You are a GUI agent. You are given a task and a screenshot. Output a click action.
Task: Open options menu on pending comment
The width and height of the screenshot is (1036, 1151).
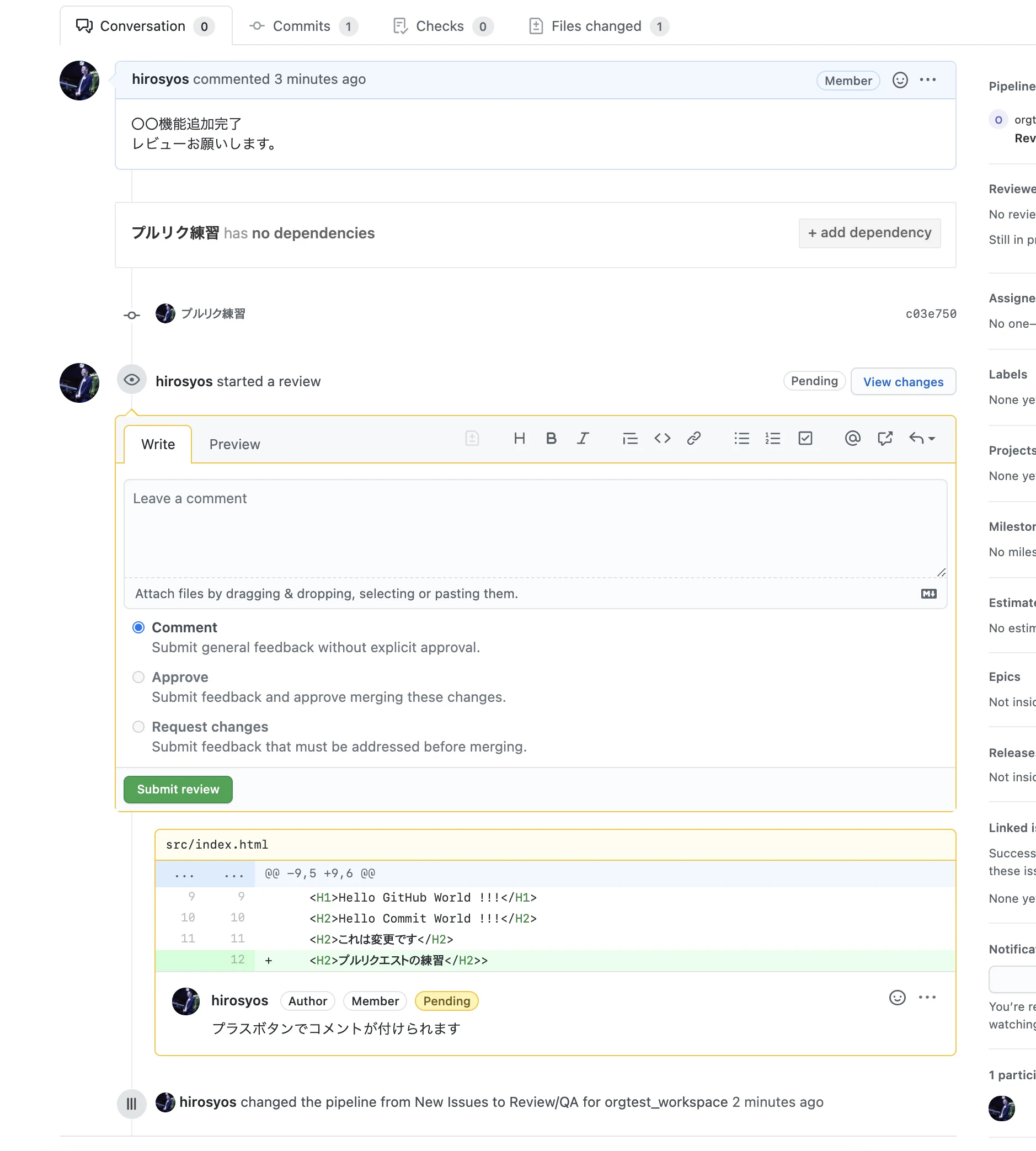[927, 997]
